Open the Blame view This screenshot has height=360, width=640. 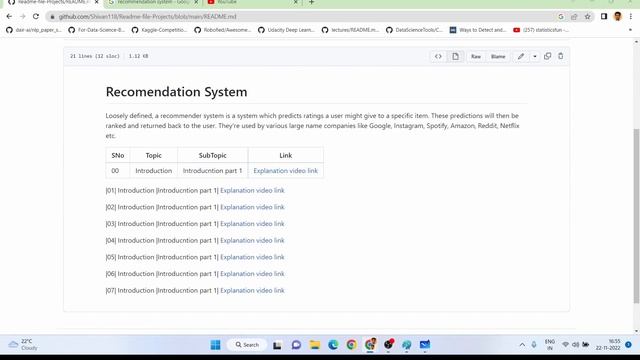click(x=498, y=56)
